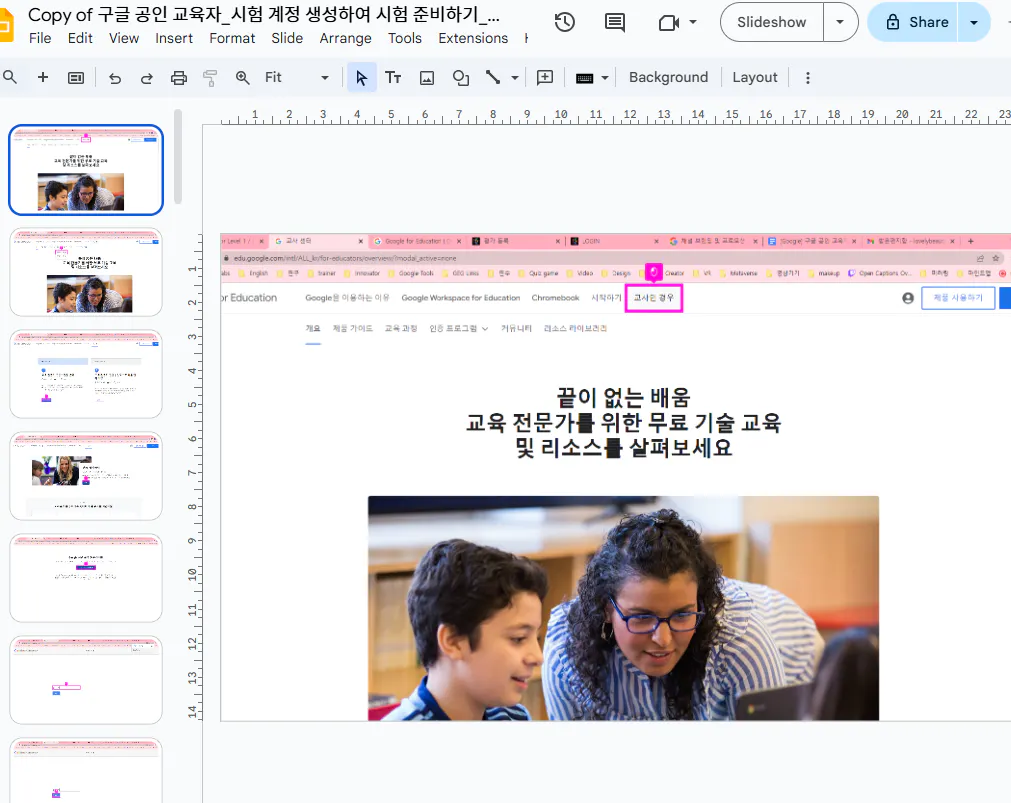Click the Share button
The image size is (1011, 803).
(x=912, y=21)
